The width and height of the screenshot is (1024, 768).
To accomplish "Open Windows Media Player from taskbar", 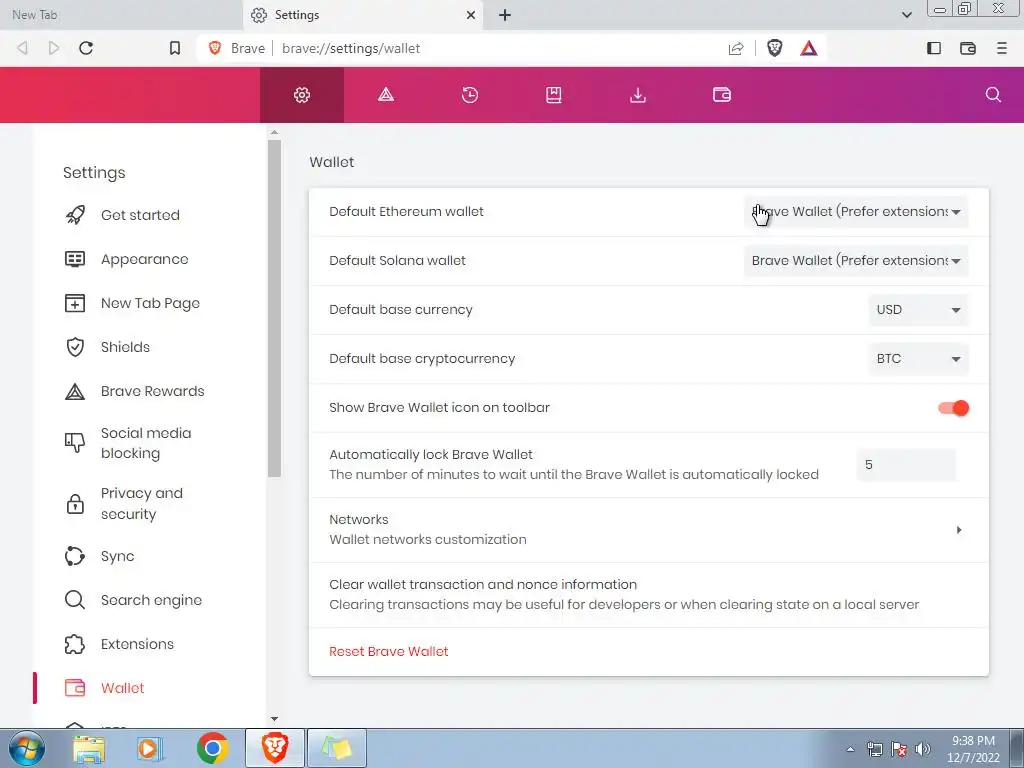I will (x=149, y=749).
